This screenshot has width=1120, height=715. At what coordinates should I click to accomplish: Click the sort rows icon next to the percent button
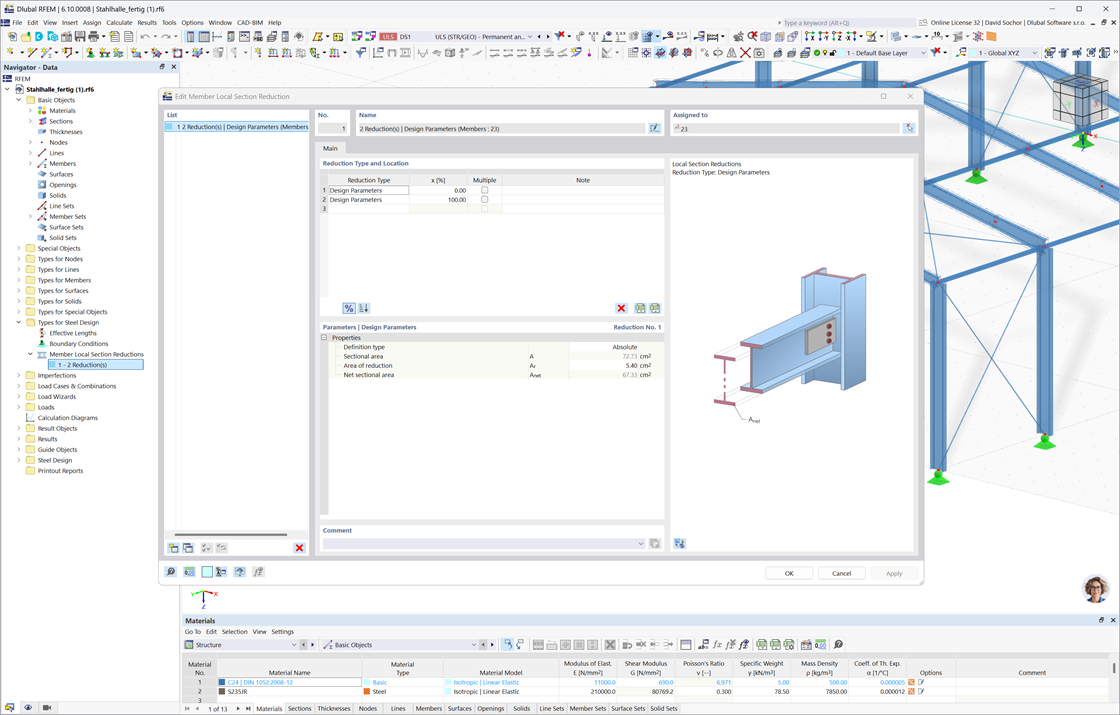(362, 307)
